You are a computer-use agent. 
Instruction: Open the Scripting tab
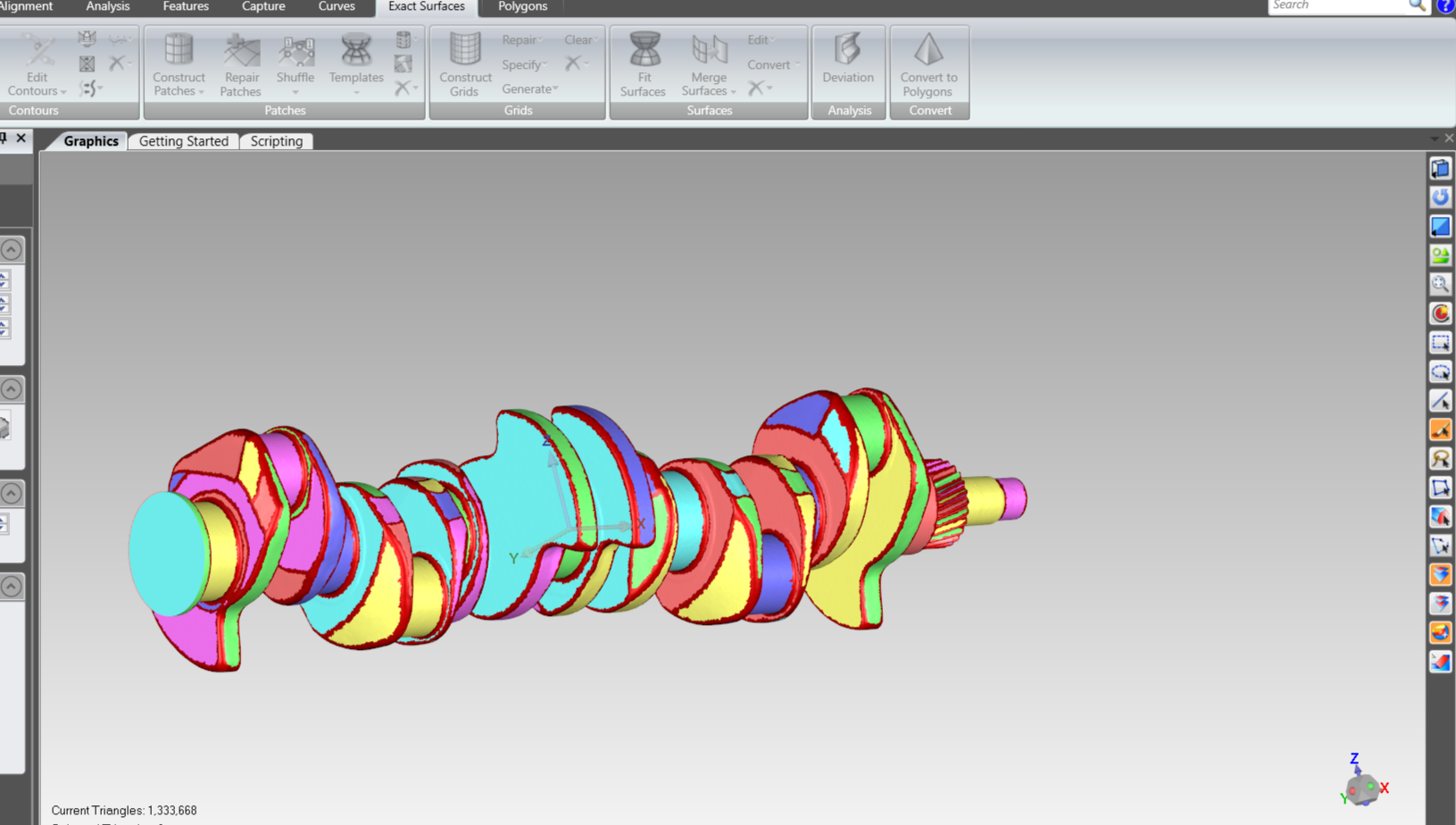[x=277, y=141]
